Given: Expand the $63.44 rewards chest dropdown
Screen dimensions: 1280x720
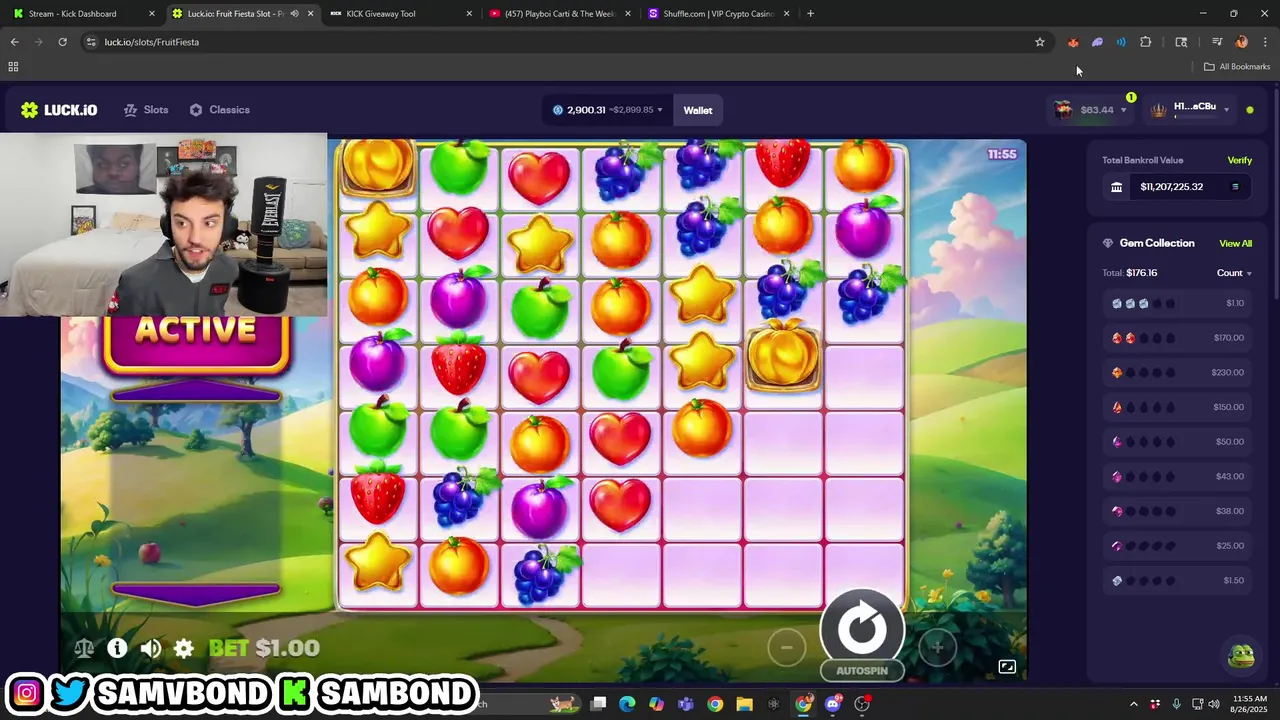Looking at the screenshot, I should 1090,110.
